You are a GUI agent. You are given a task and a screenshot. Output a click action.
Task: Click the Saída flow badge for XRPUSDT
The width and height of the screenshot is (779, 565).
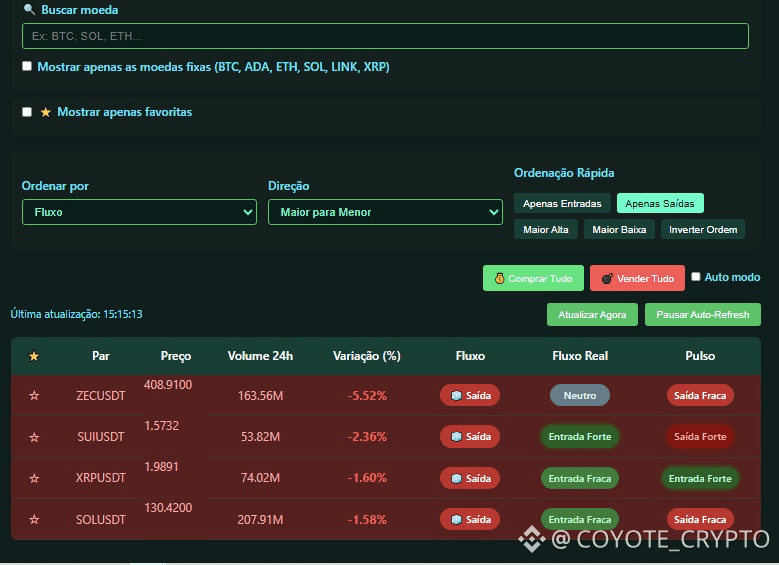(x=470, y=478)
